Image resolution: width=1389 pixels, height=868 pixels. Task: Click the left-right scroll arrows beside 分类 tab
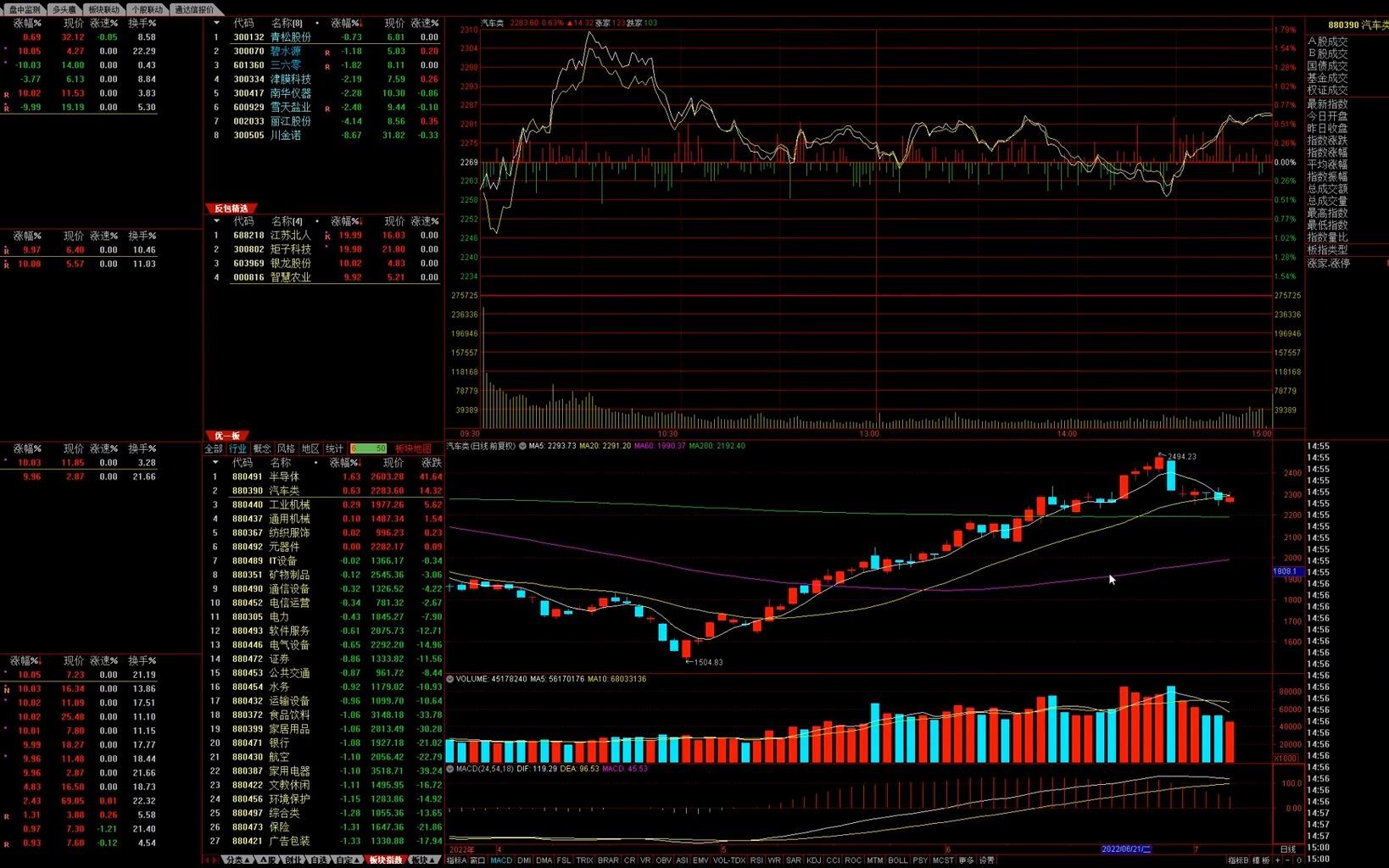coord(211,860)
